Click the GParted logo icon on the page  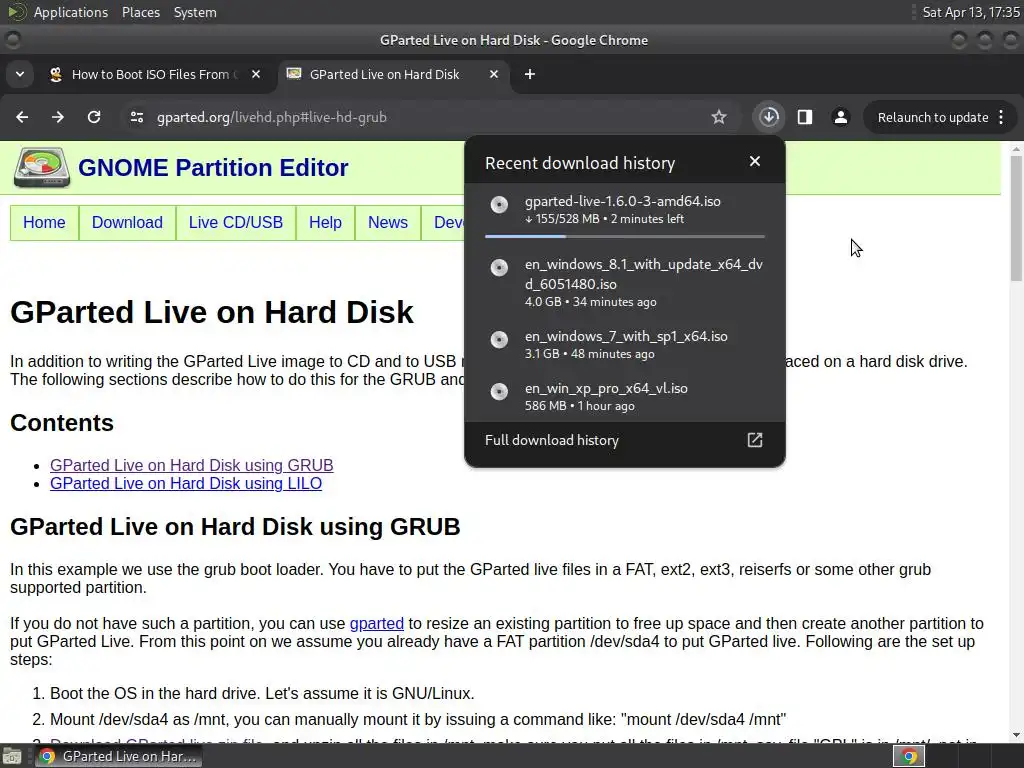point(42,167)
